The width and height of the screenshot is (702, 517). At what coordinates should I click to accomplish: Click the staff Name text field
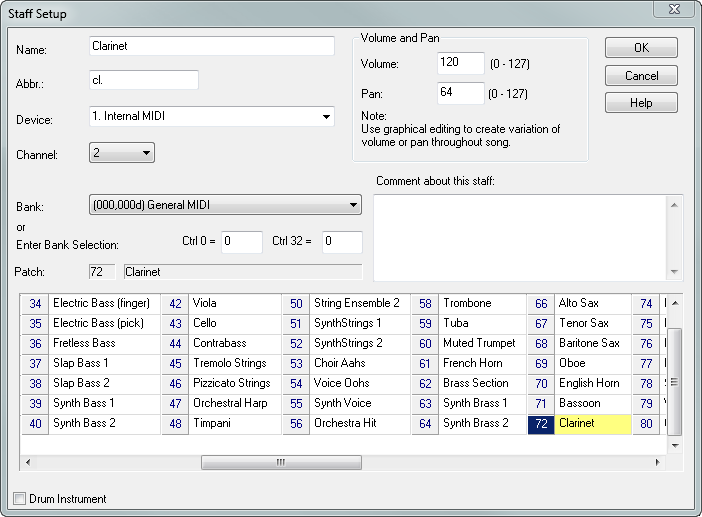point(211,46)
